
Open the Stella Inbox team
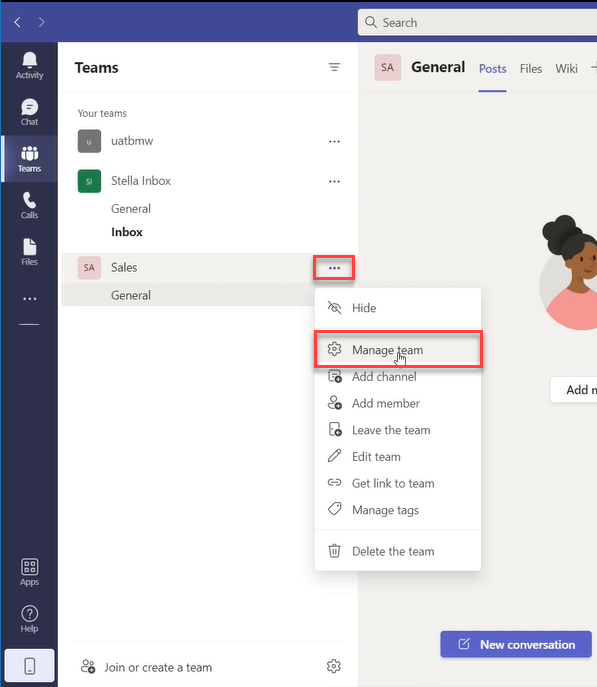pyautogui.click(x=141, y=181)
